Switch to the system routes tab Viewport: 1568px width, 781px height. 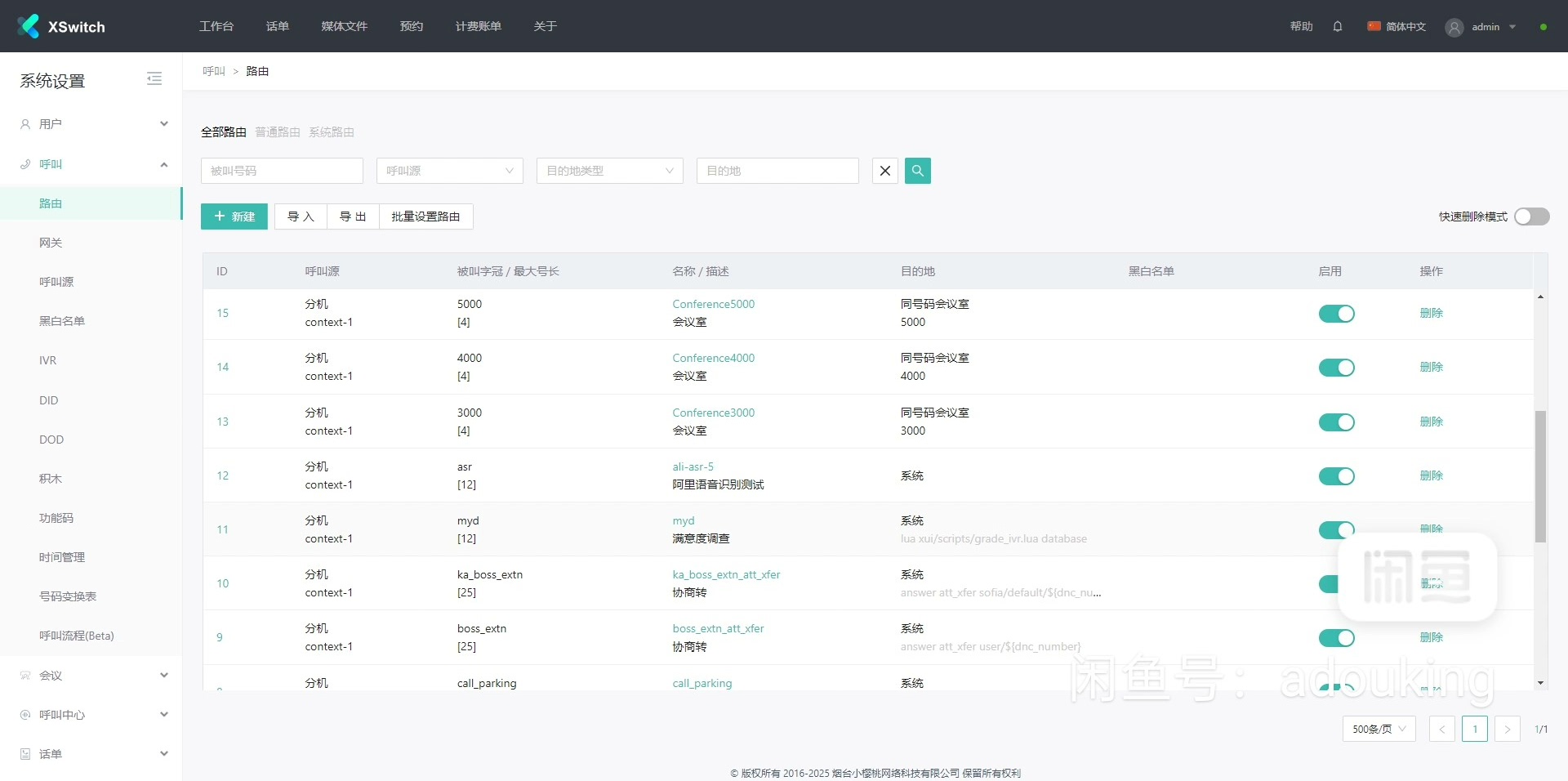pyautogui.click(x=331, y=132)
